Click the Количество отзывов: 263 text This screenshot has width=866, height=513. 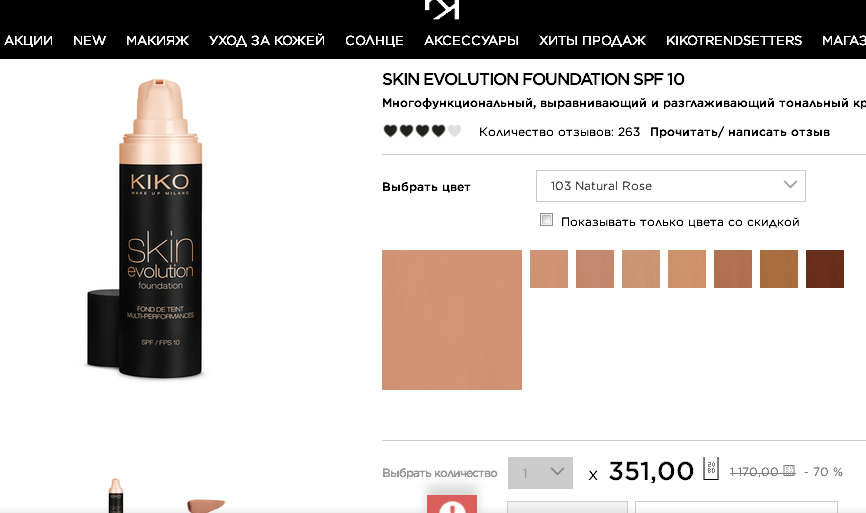point(559,132)
